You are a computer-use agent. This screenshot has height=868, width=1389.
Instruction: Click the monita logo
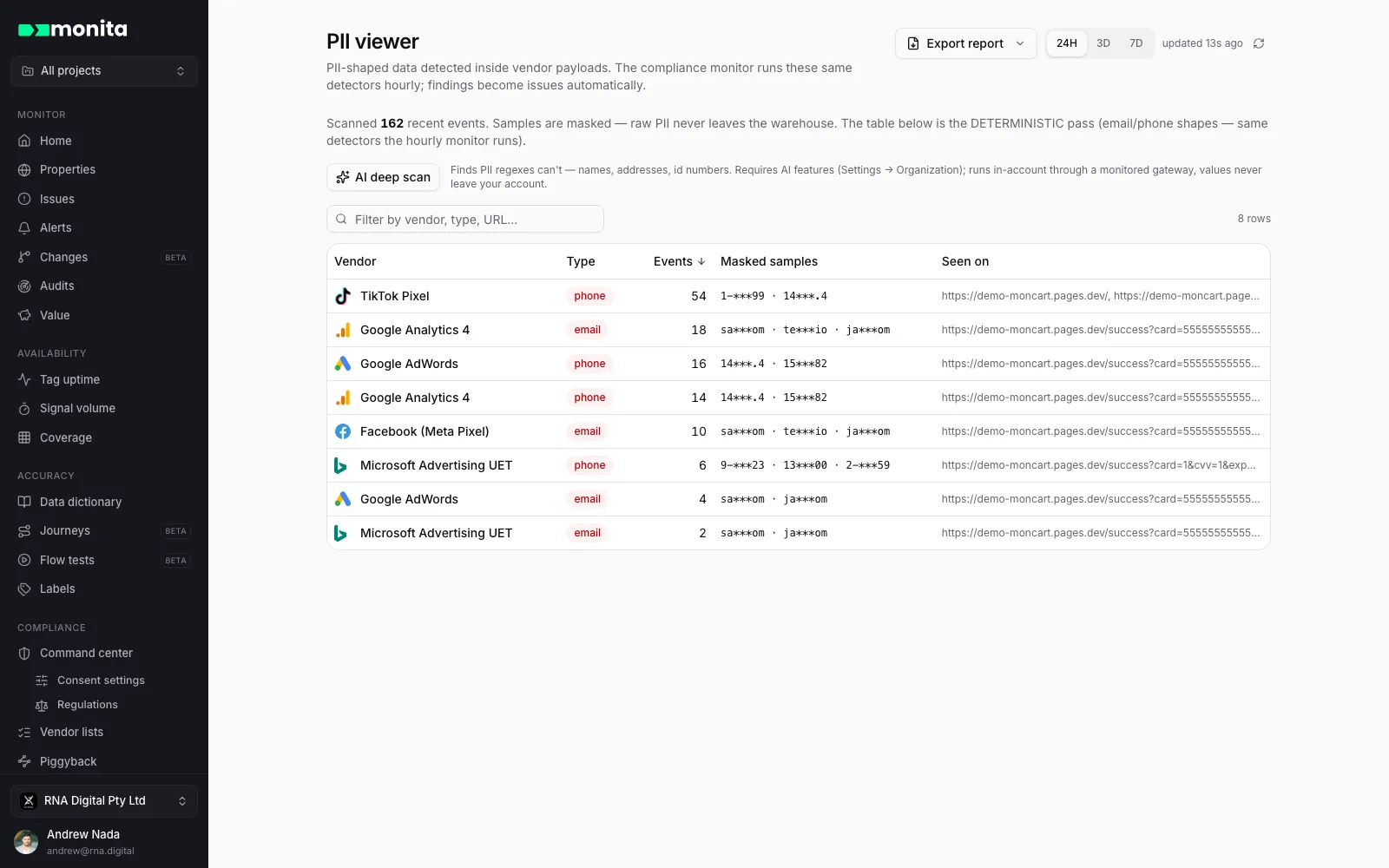point(73,30)
